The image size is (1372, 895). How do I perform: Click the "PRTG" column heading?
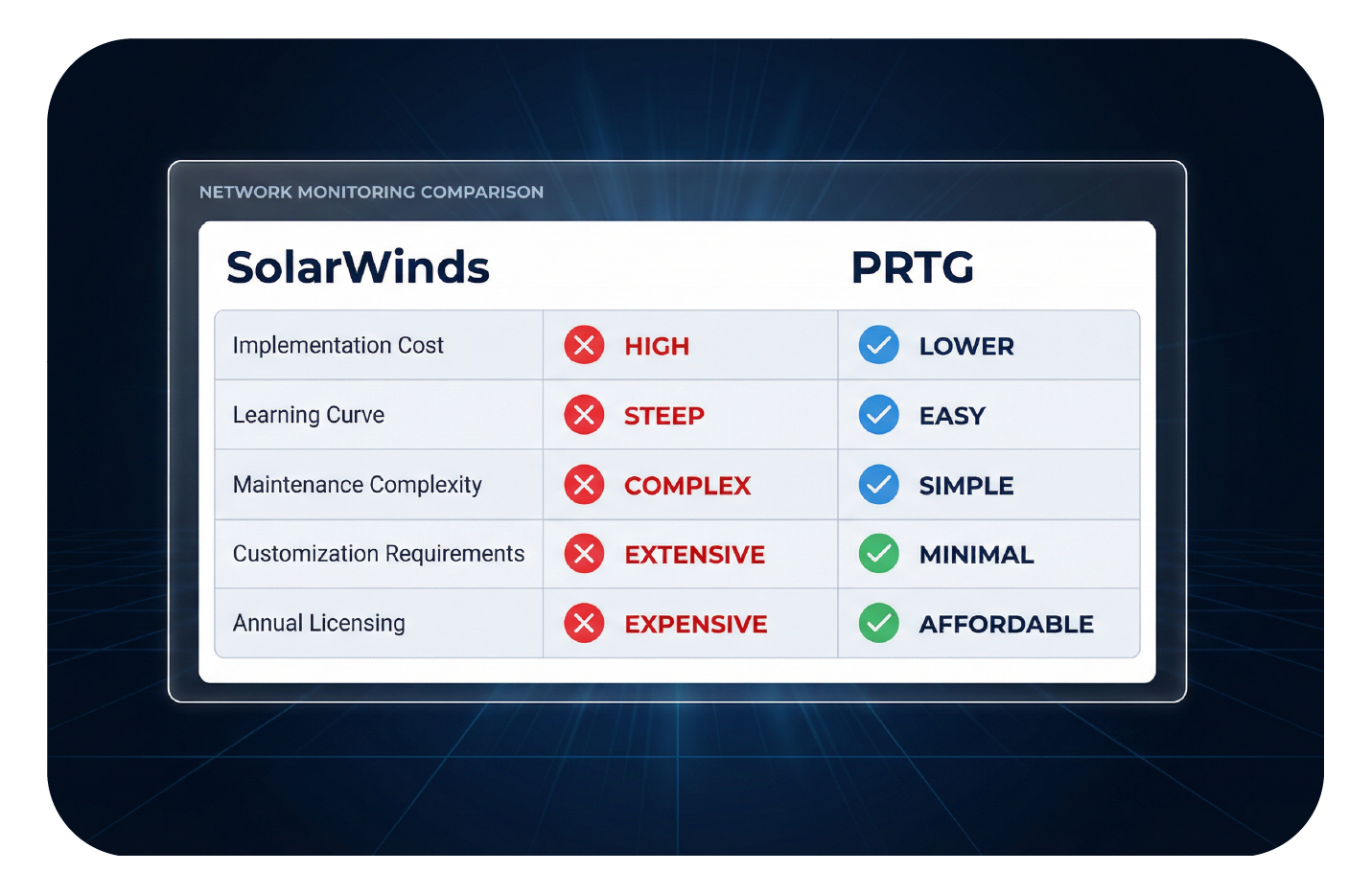pos(913,267)
